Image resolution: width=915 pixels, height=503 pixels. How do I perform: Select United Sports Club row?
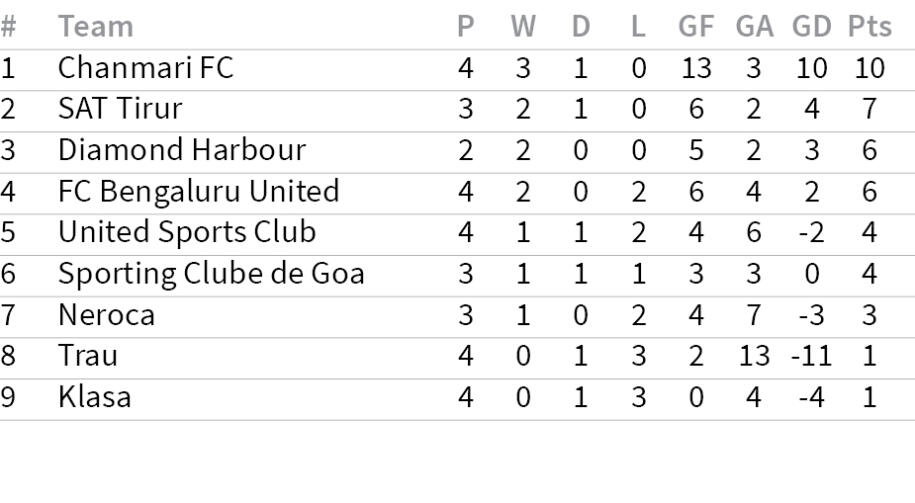click(458, 233)
